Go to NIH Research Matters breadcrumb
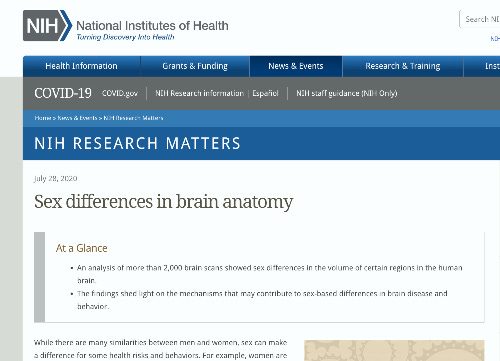 click(133, 118)
